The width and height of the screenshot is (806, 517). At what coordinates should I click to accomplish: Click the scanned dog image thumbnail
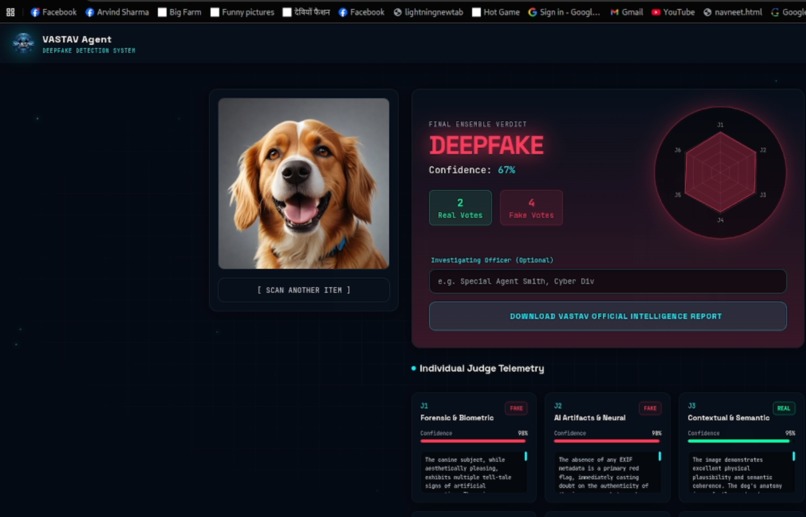(x=304, y=183)
